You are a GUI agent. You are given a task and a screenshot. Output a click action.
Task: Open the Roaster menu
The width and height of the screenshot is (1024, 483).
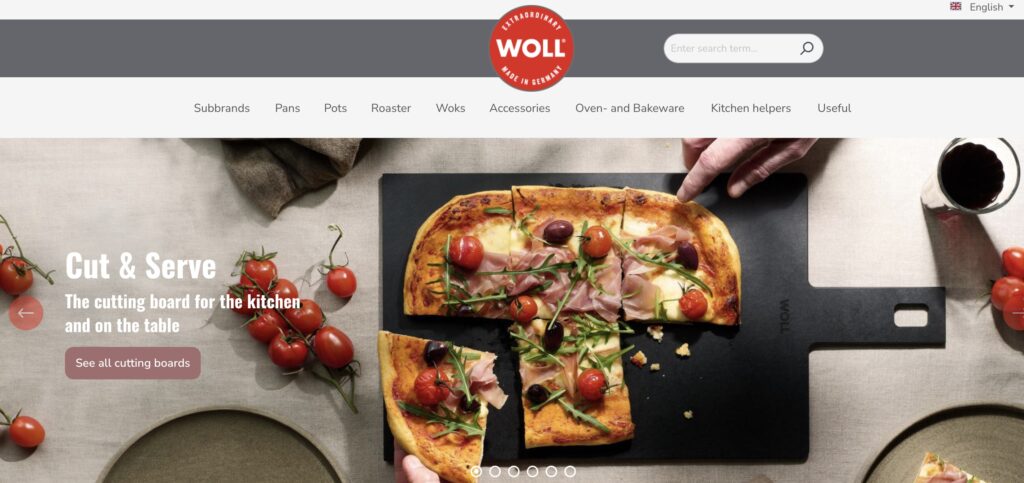point(391,108)
